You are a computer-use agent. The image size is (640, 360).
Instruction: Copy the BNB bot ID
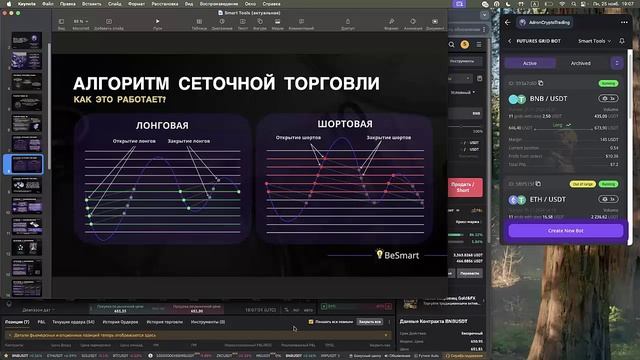(541, 83)
